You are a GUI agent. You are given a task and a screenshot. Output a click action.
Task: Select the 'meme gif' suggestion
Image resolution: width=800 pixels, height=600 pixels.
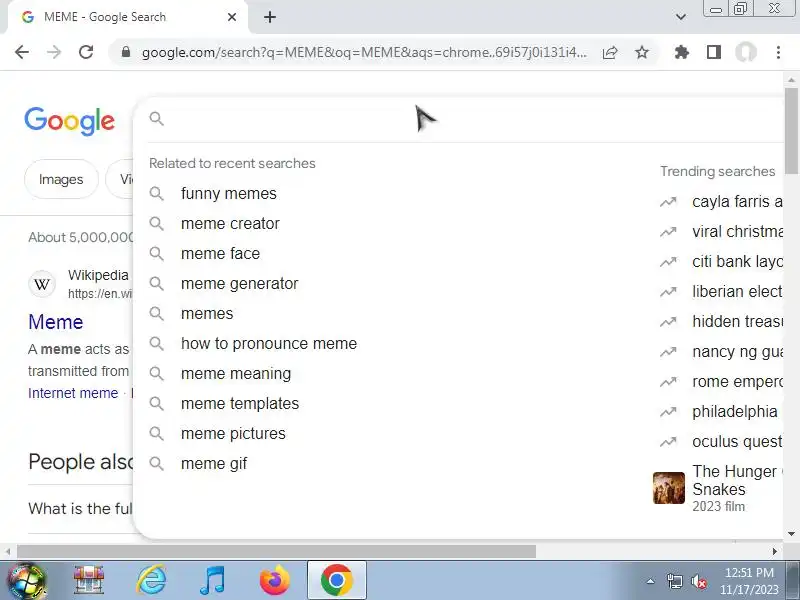click(x=214, y=464)
